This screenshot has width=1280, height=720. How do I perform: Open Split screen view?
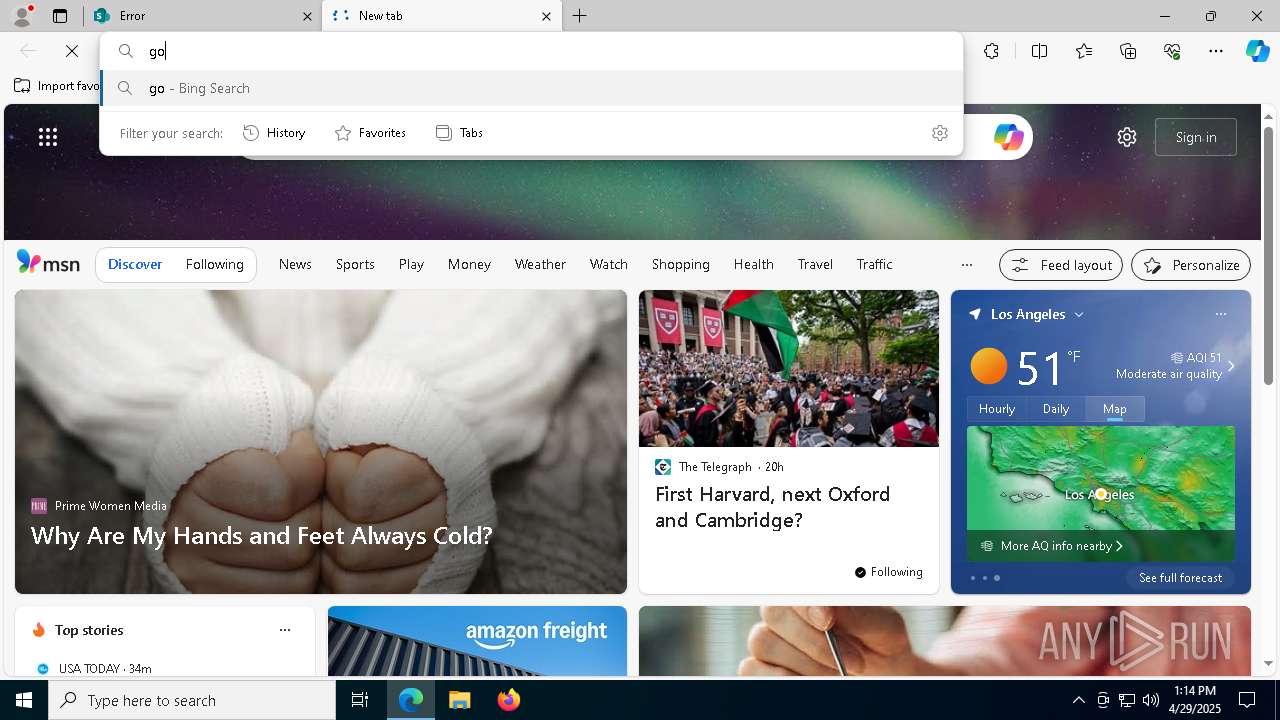pyautogui.click(x=1040, y=51)
